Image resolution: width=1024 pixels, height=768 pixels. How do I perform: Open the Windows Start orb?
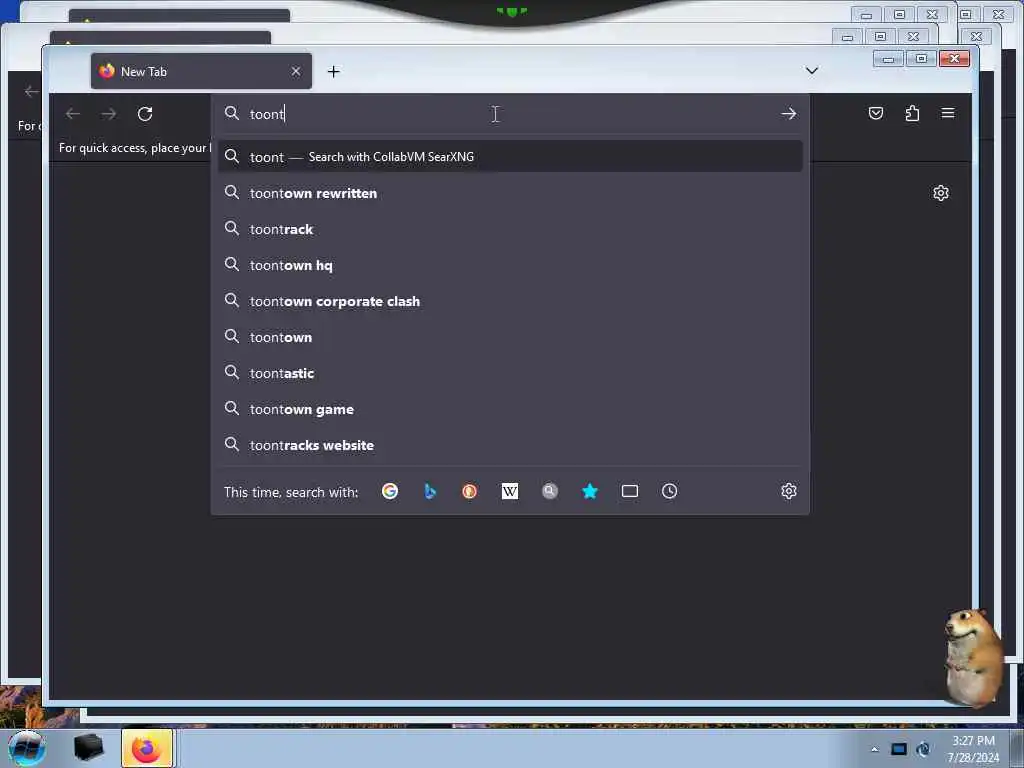pyautogui.click(x=27, y=748)
